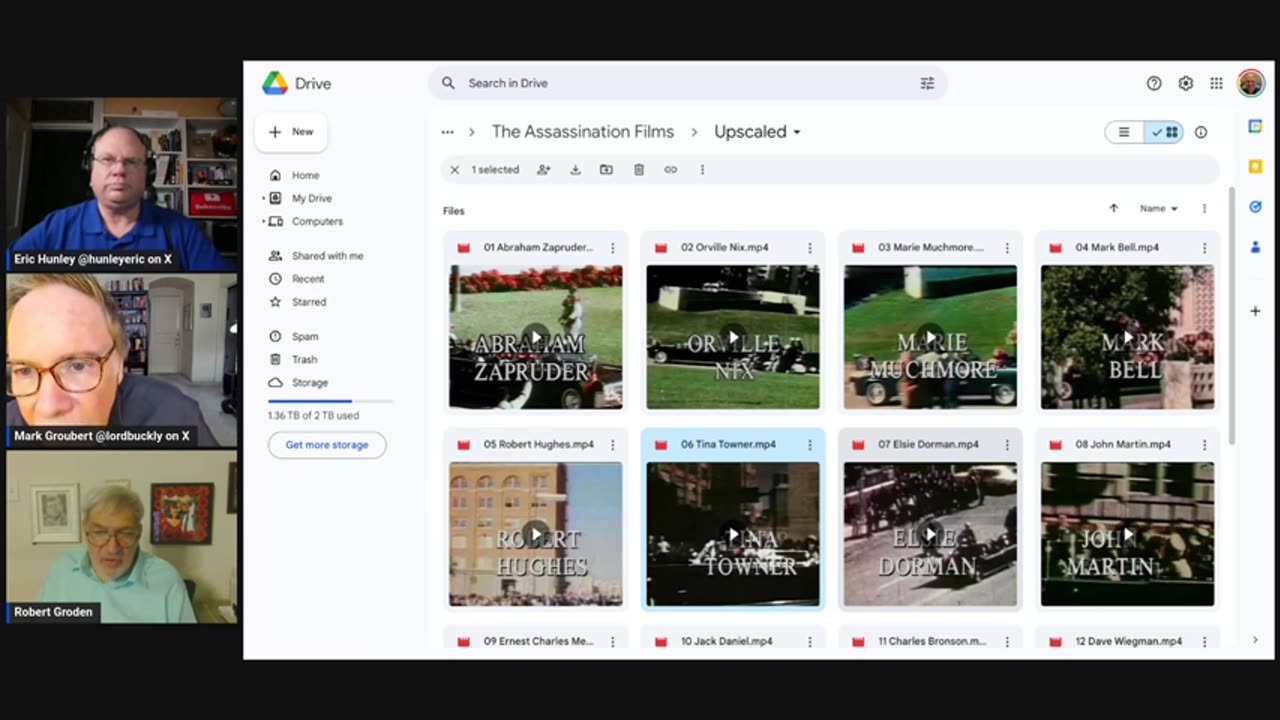The image size is (1280, 720).
Task: Select the Orville Nix video thumbnail
Action: point(732,337)
